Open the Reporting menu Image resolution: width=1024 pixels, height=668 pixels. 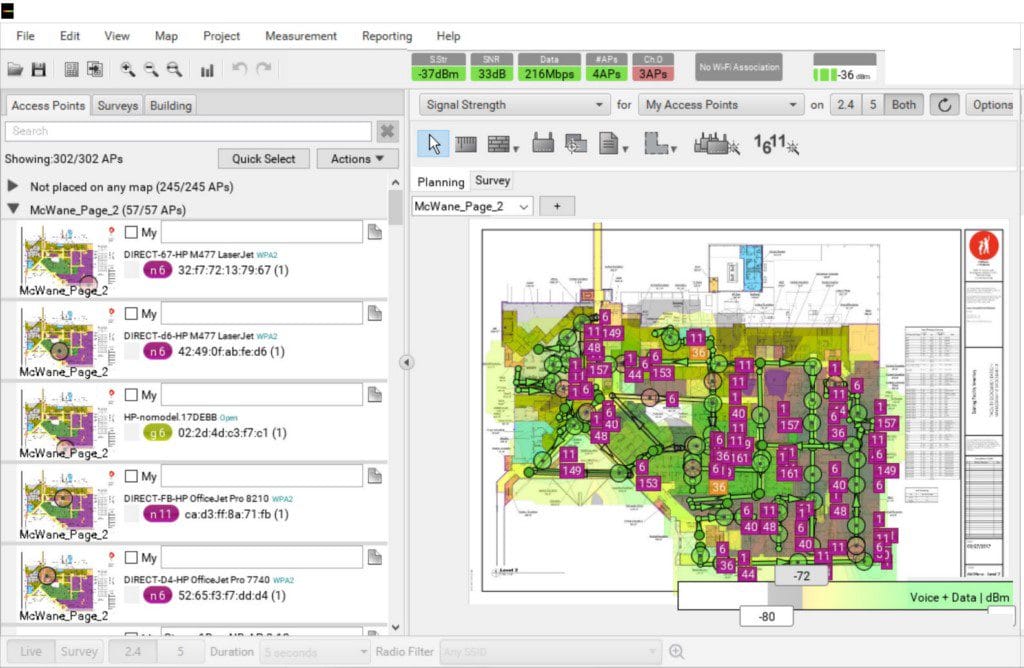pos(387,36)
